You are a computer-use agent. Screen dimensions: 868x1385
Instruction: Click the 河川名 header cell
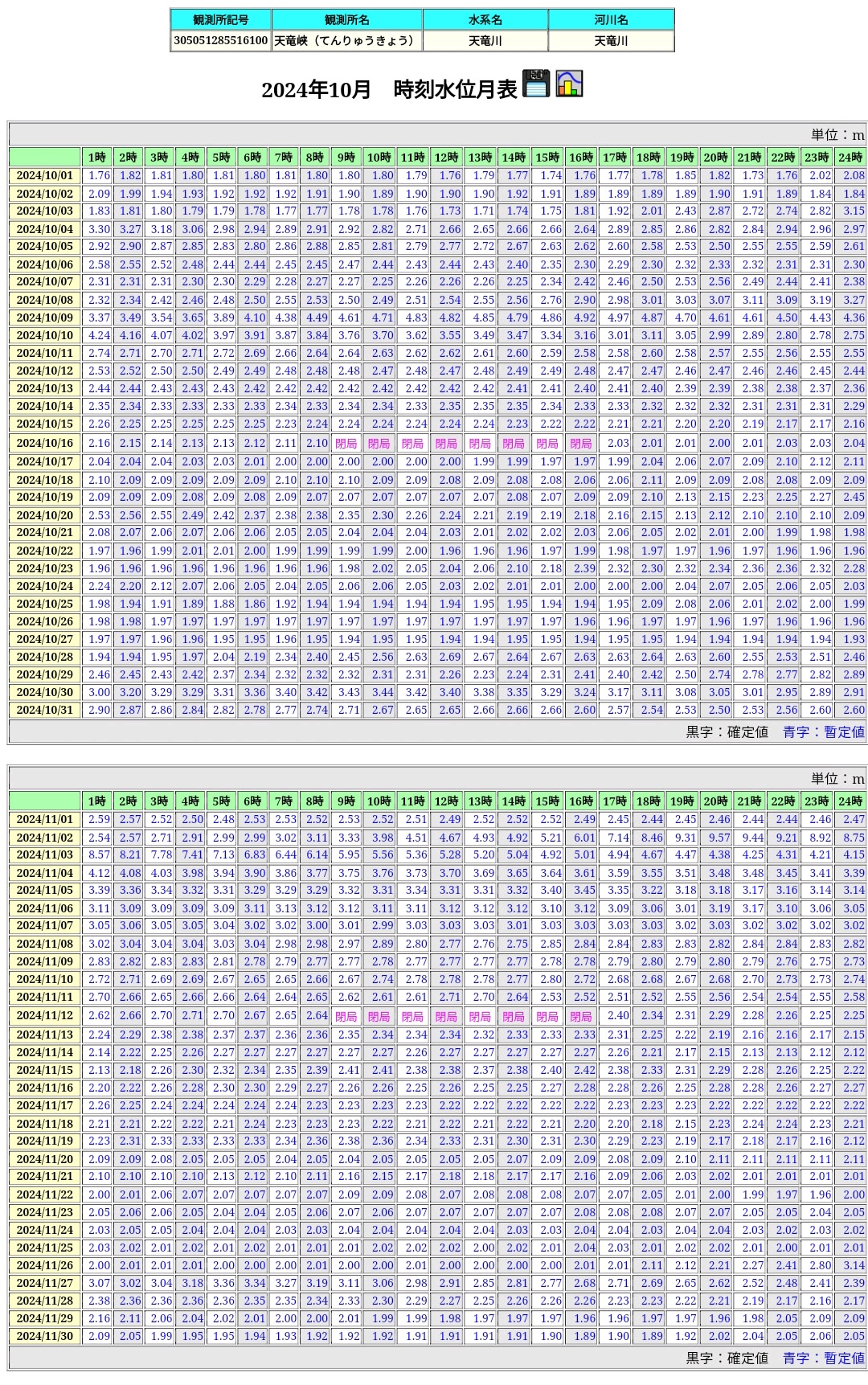pyautogui.click(x=611, y=19)
